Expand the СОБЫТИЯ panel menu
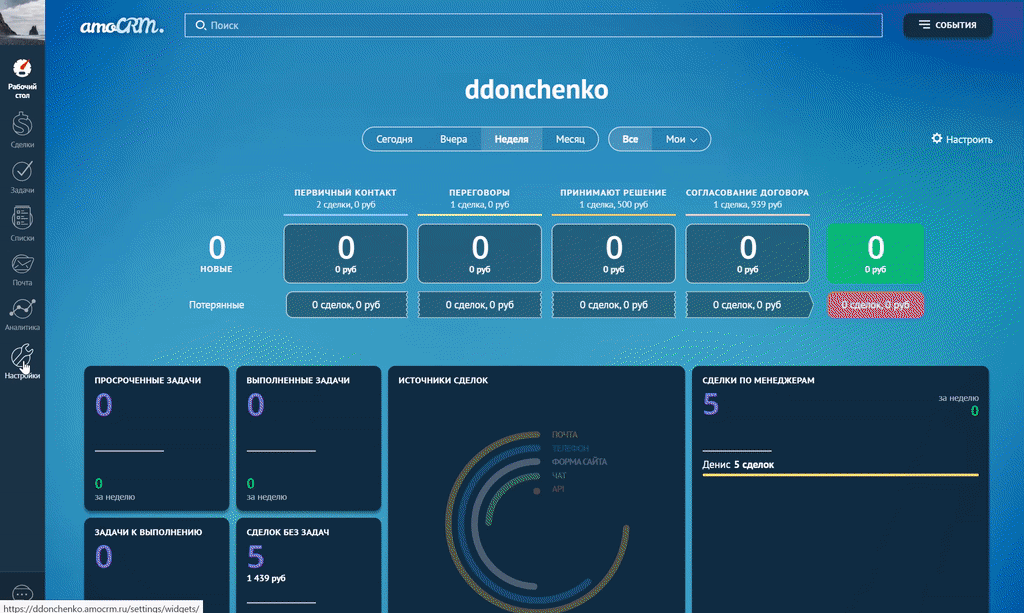Image resolution: width=1024 pixels, height=613 pixels. click(947, 25)
